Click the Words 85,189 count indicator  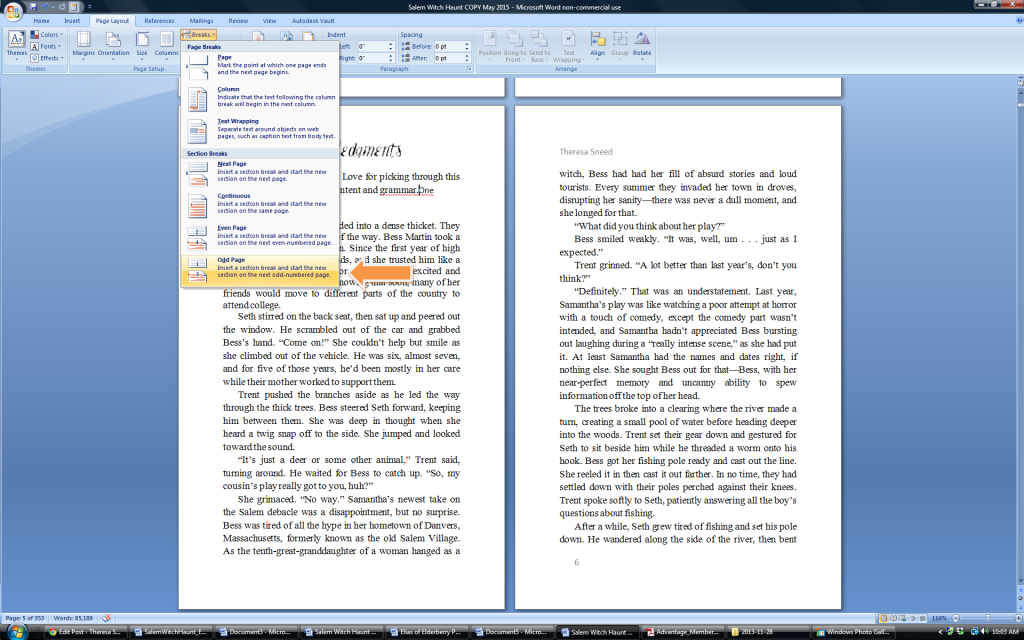[72, 618]
